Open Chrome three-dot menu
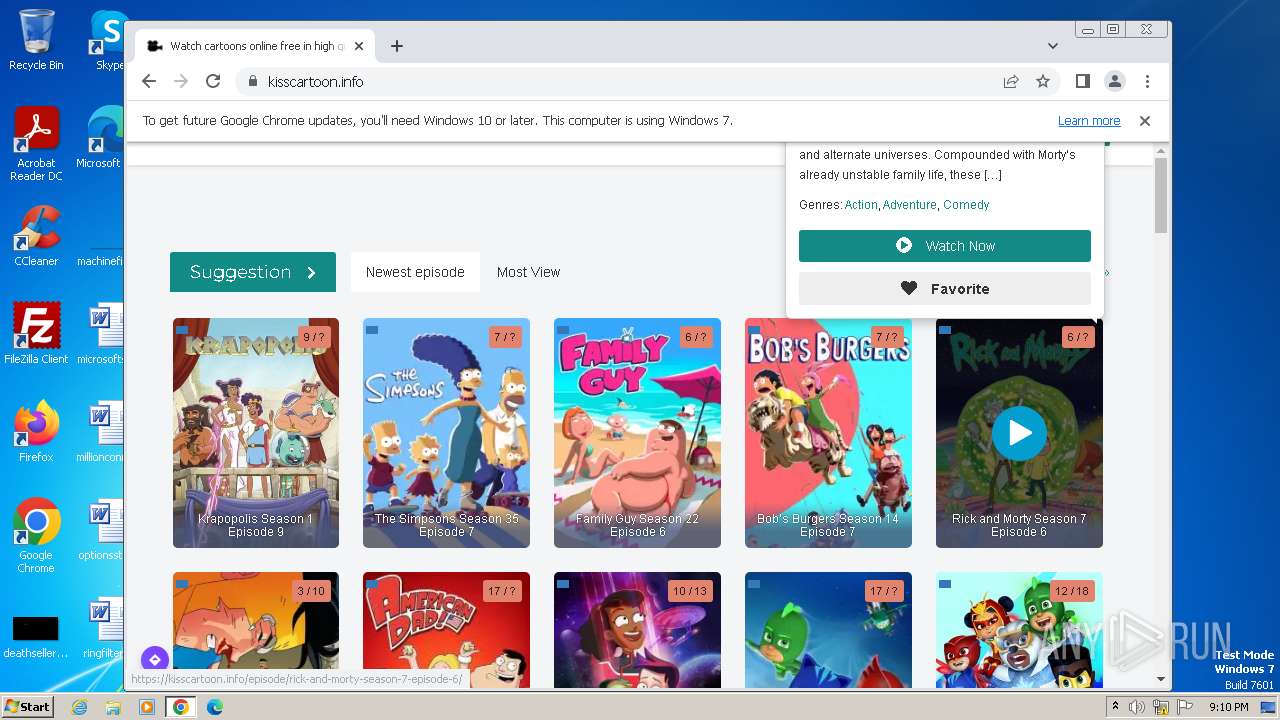Screen dimensions: 1280x720 pos(1147,82)
